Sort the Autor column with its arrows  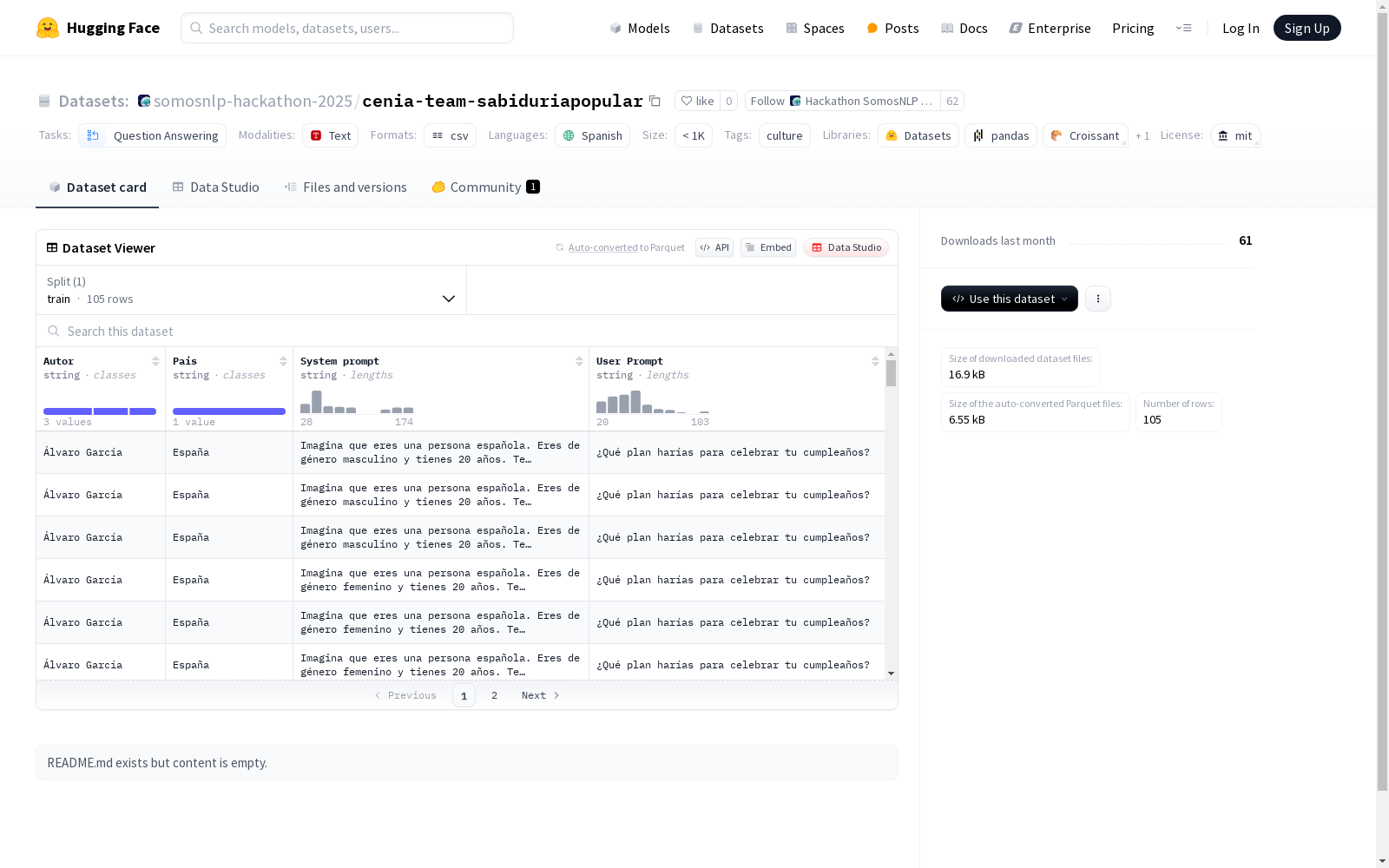tap(156, 361)
